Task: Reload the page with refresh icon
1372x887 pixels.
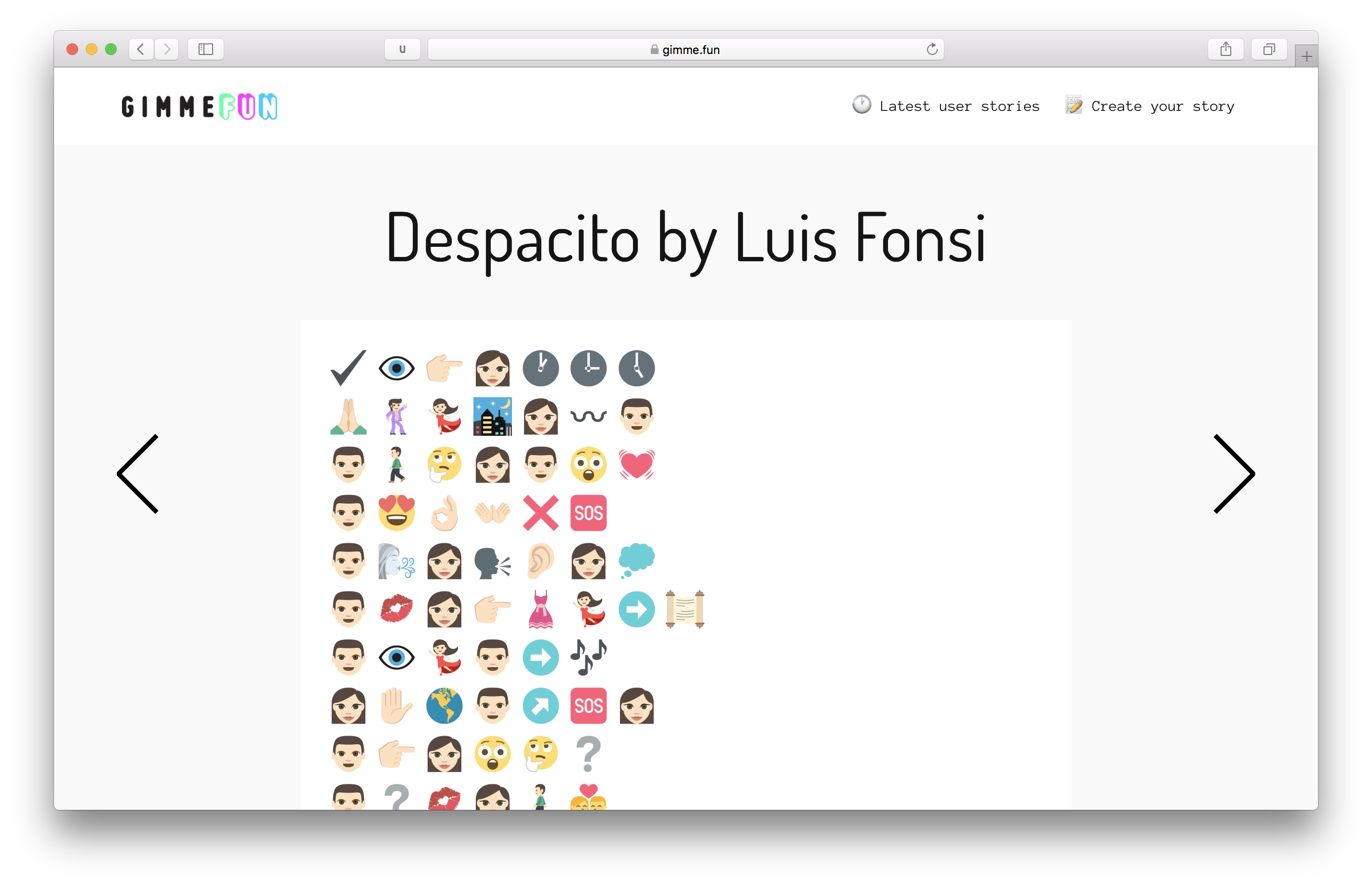Action: click(x=931, y=50)
